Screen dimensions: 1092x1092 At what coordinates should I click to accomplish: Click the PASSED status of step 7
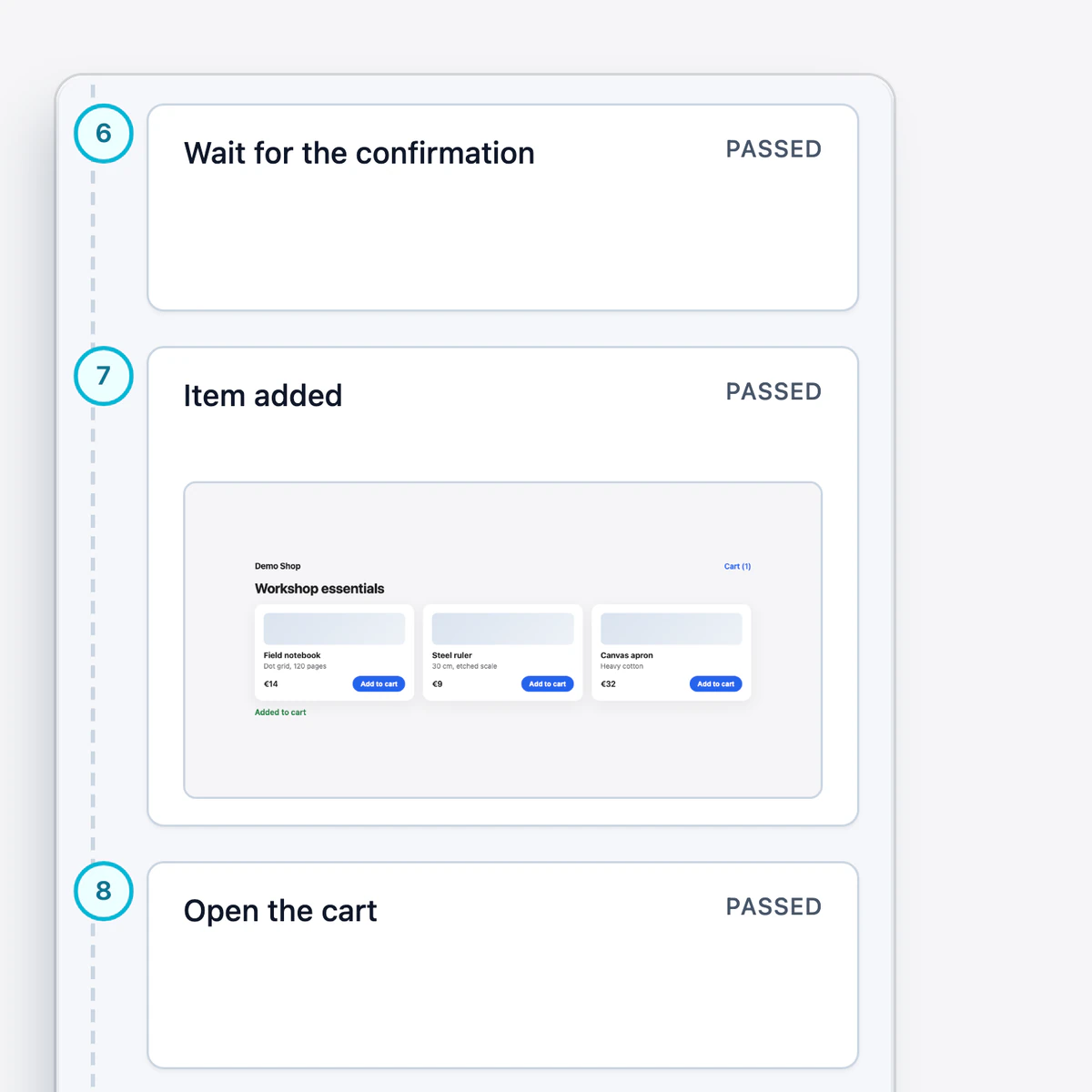click(773, 391)
